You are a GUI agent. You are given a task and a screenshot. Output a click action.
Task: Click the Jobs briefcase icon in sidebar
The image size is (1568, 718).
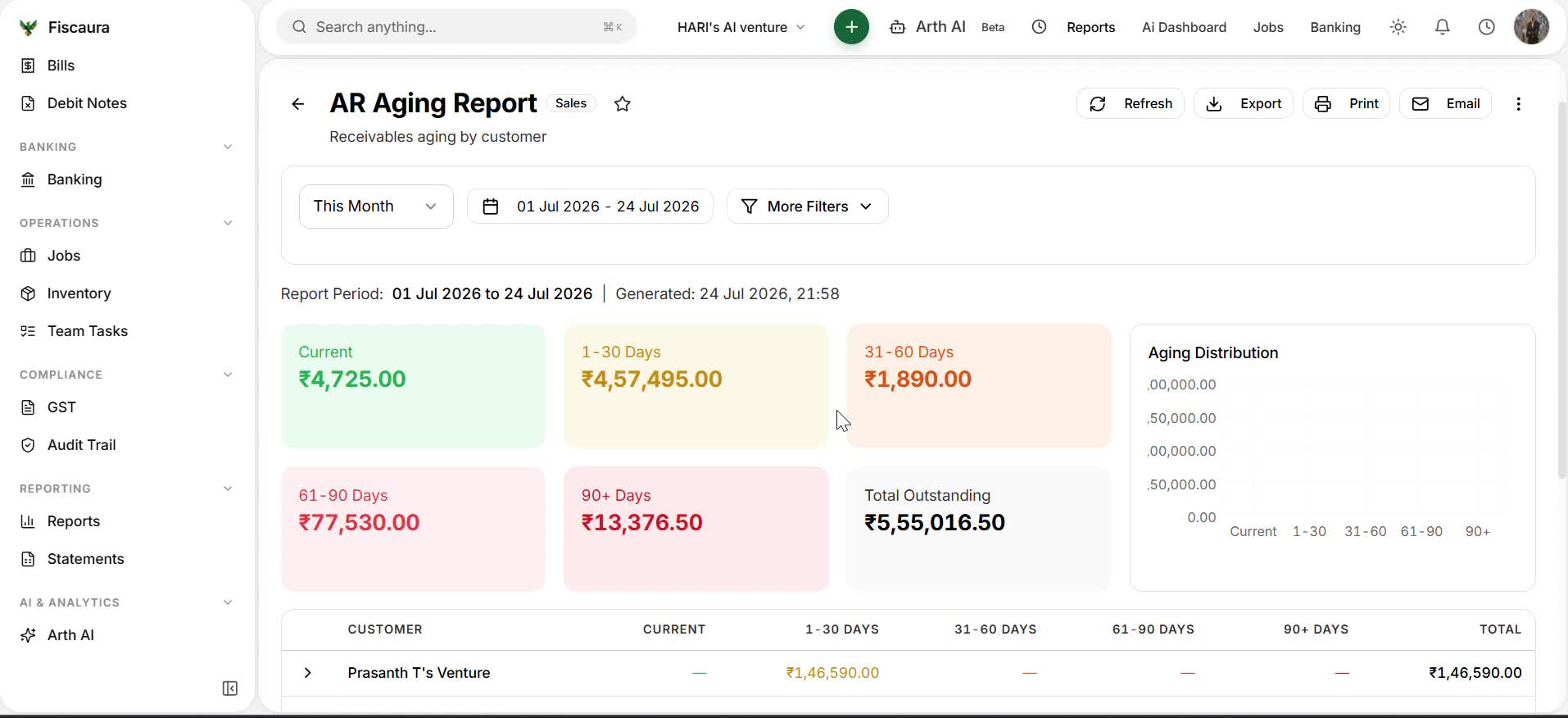(x=28, y=256)
